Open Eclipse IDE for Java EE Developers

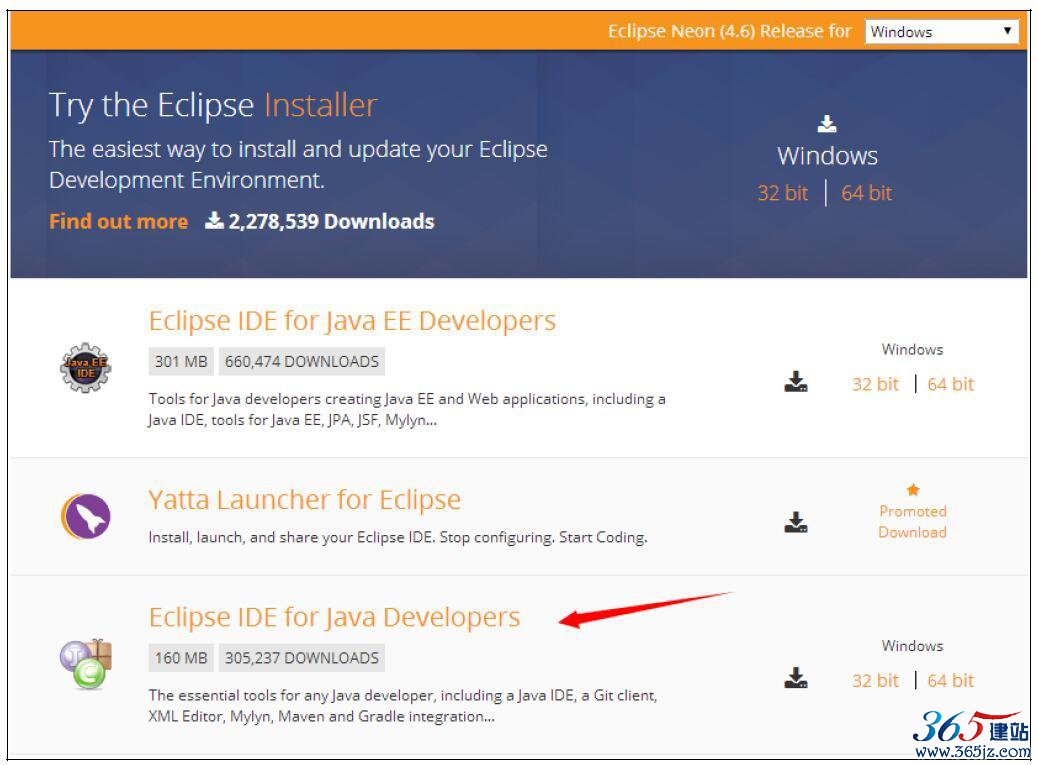(352, 321)
